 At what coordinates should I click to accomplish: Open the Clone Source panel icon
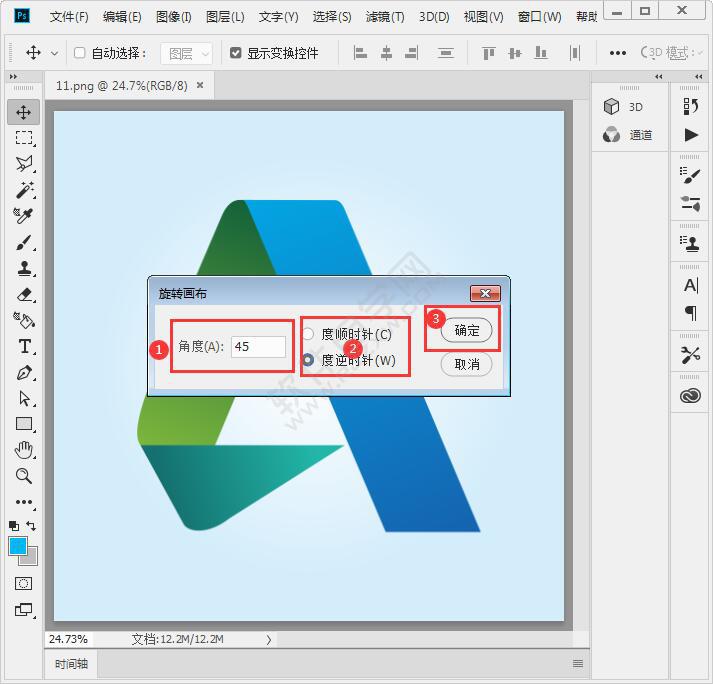(x=690, y=243)
